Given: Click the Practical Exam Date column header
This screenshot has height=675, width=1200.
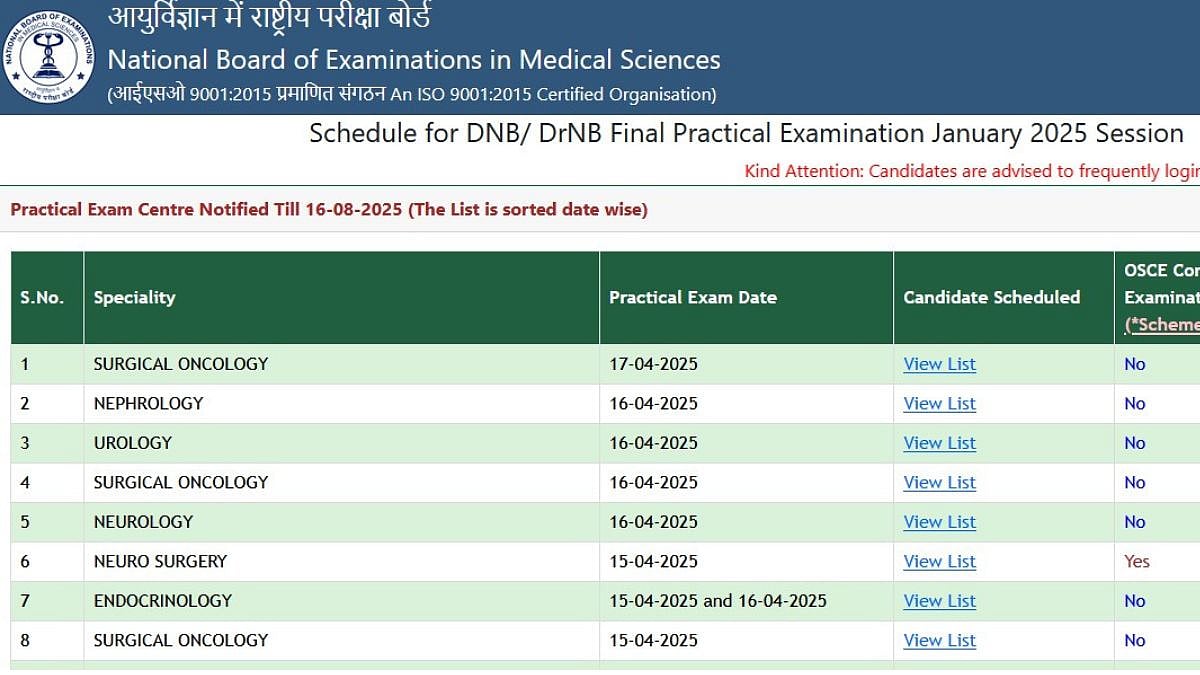Looking at the screenshot, I should click(692, 297).
